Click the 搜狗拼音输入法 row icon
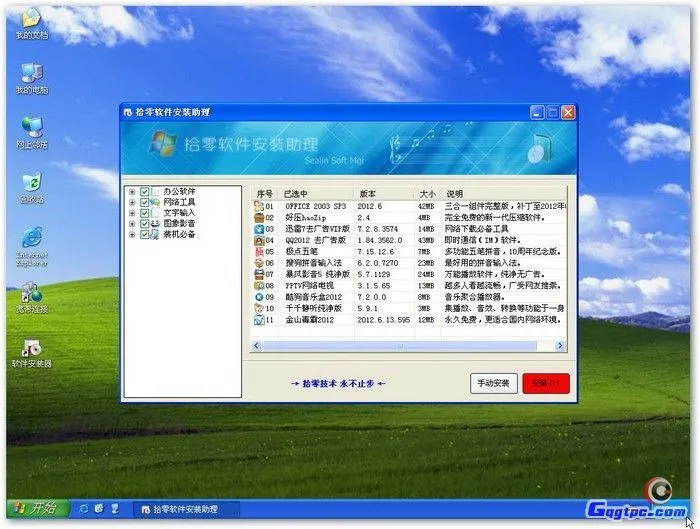 (x=259, y=263)
